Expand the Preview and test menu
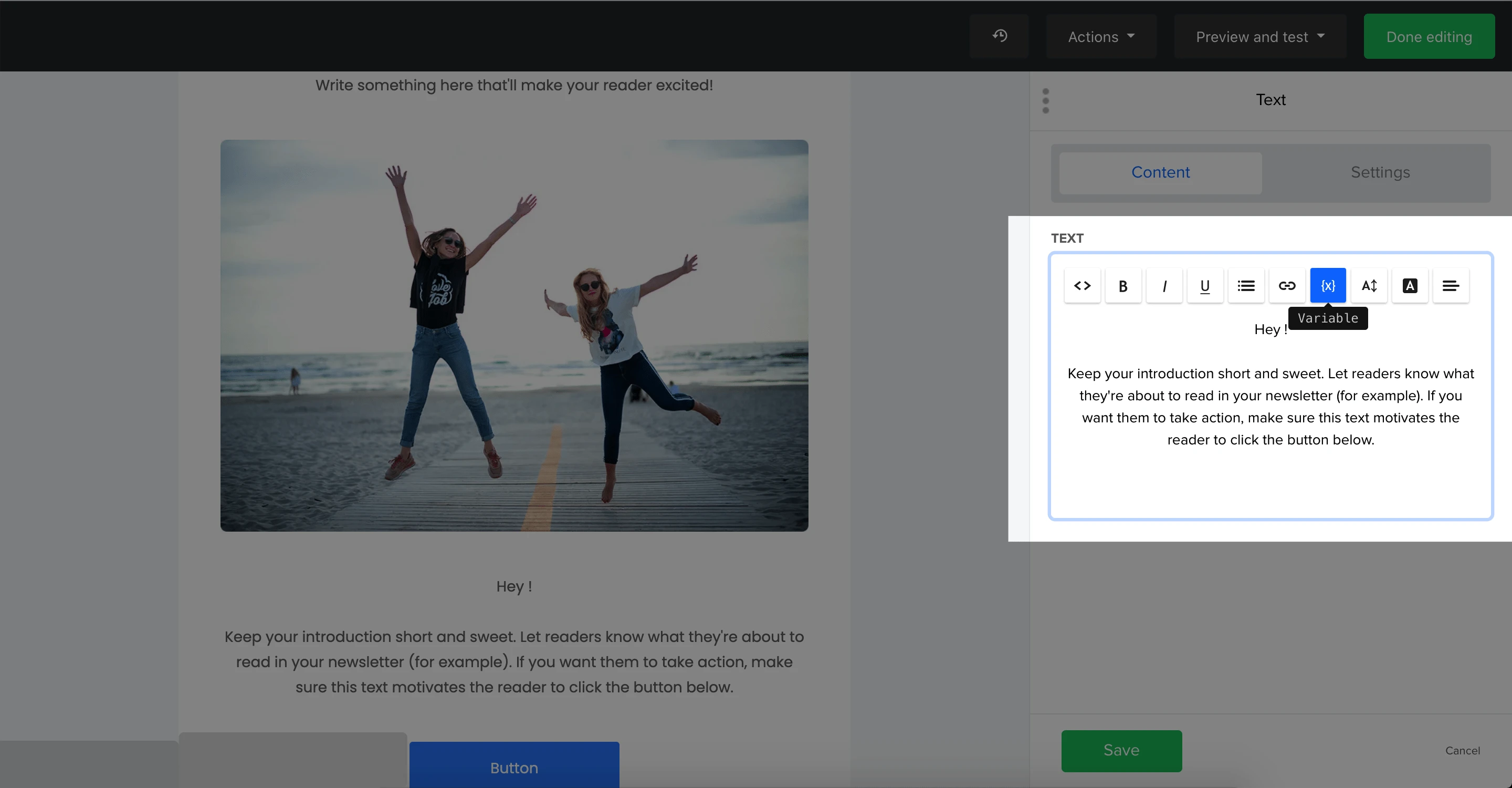This screenshot has height=788, width=1512. tap(1259, 37)
